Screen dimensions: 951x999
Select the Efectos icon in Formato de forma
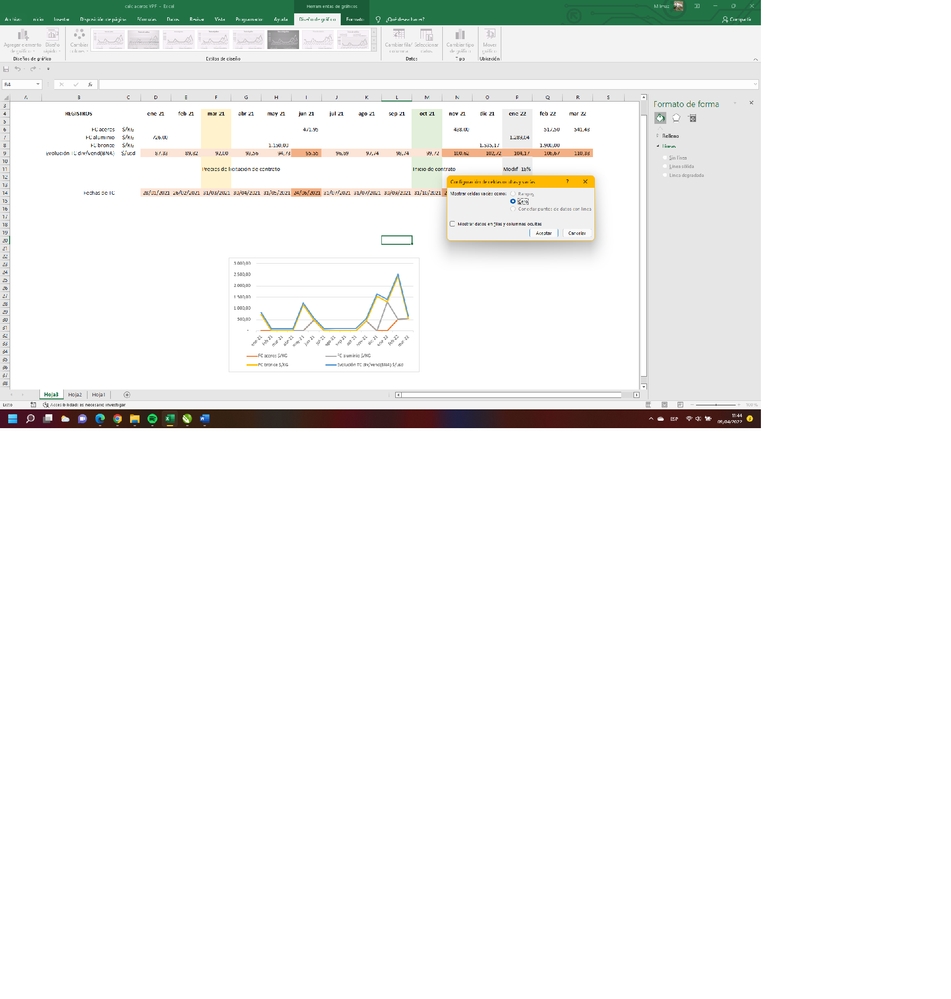click(x=677, y=118)
